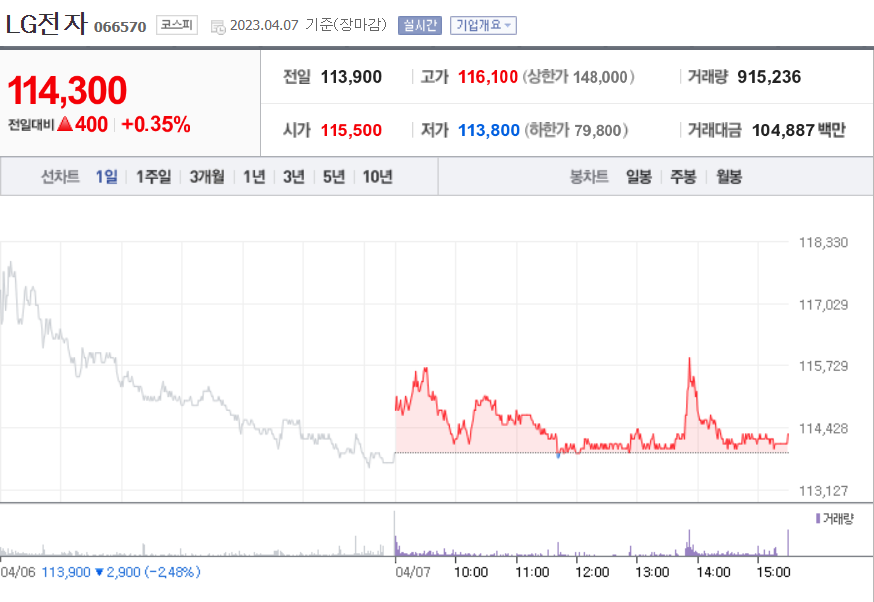Switch to the 1년 chart range
Image resolution: width=874 pixels, height=602 pixels.
[x=254, y=177]
